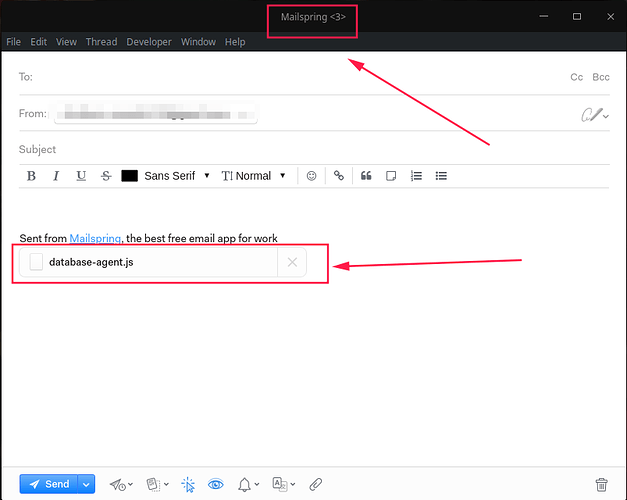Open the View menu
This screenshot has width=627, height=500.
click(66, 42)
